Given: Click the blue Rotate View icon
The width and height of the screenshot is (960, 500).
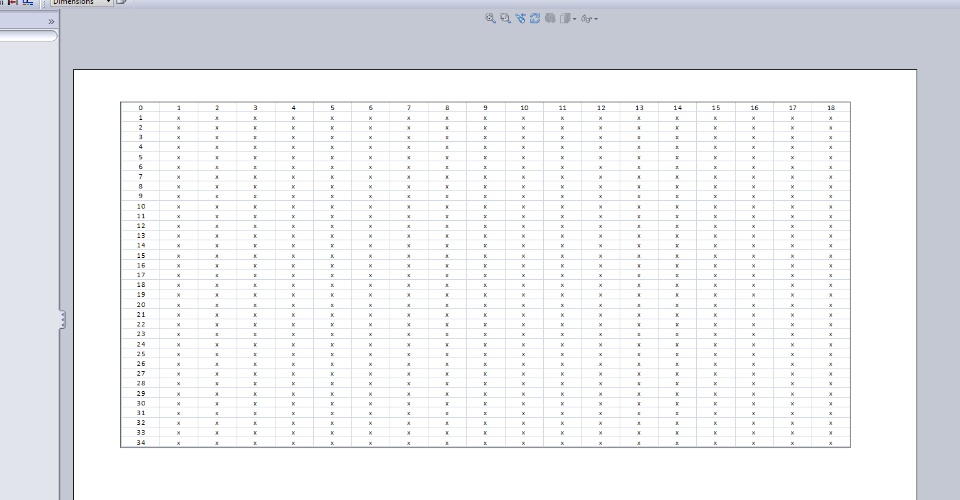Looking at the screenshot, I should coord(535,18).
